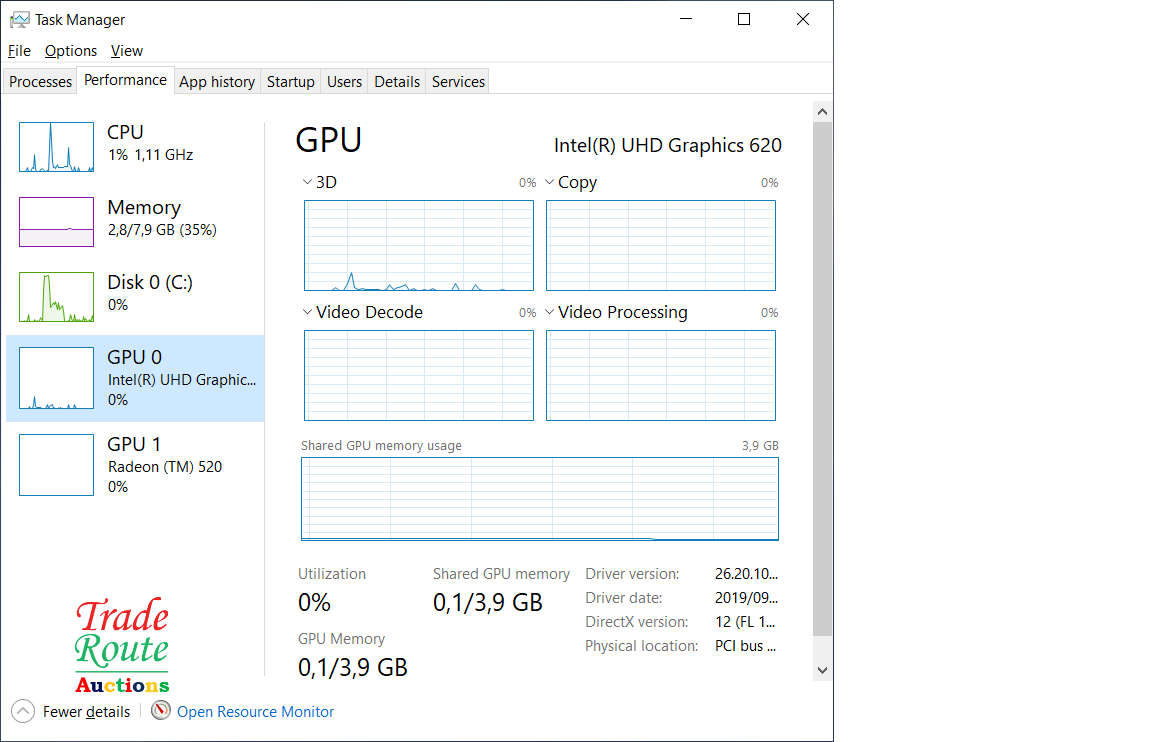The height and width of the screenshot is (742, 1152).
Task: Click the Resource Monitor gauge icon
Action: [x=161, y=711]
